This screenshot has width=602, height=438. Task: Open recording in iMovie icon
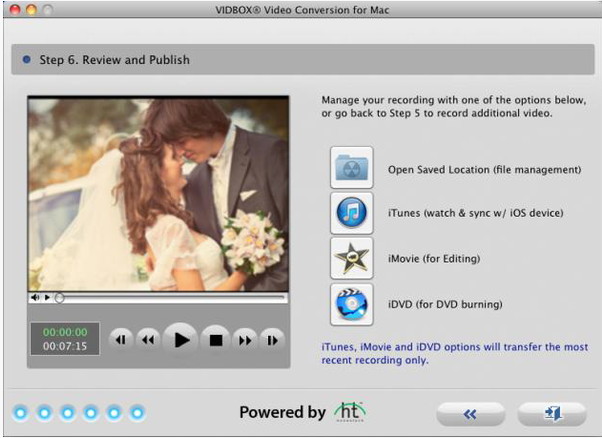tap(351, 258)
